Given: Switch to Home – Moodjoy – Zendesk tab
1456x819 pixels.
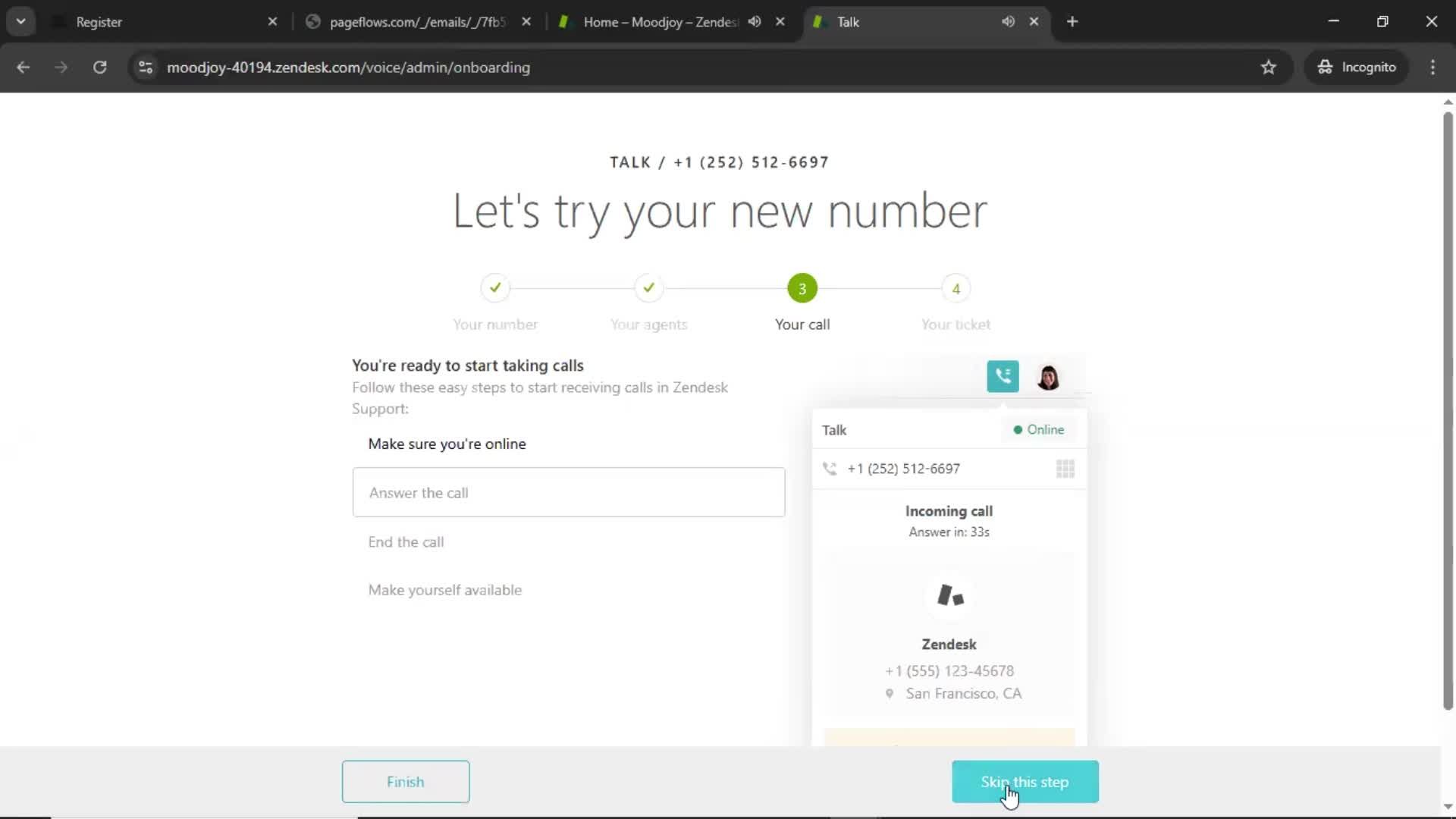Looking at the screenshot, I should point(660,22).
